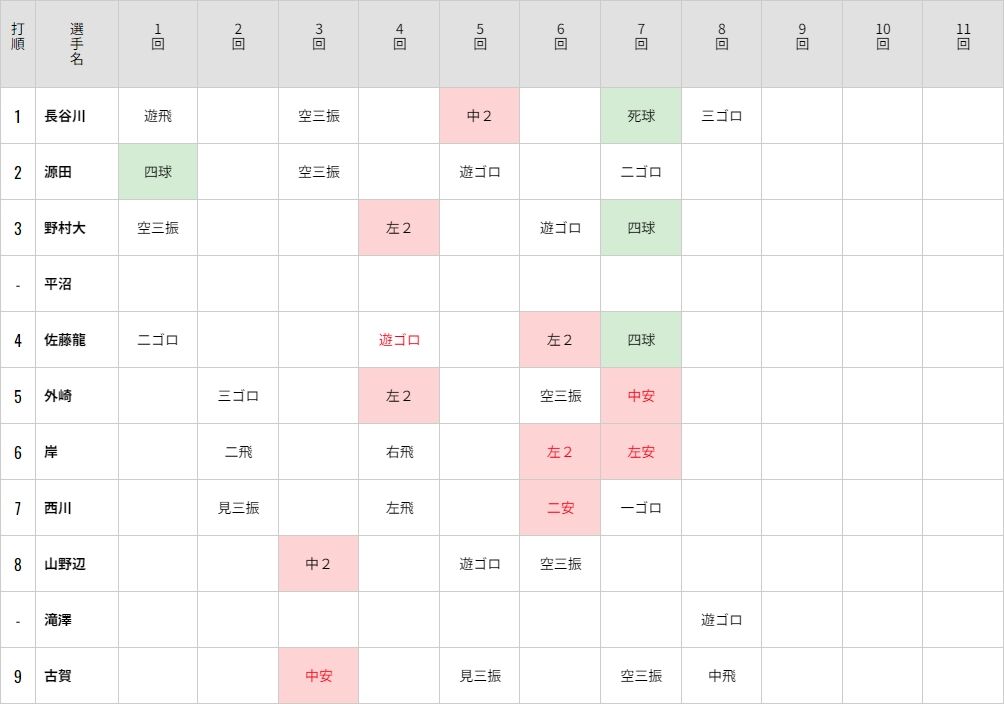Click 古賀's red 中安 result in 3回

[x=318, y=676]
